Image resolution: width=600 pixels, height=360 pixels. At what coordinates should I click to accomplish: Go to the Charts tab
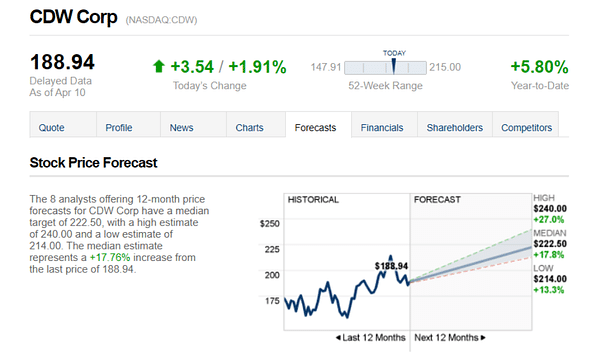click(x=256, y=125)
